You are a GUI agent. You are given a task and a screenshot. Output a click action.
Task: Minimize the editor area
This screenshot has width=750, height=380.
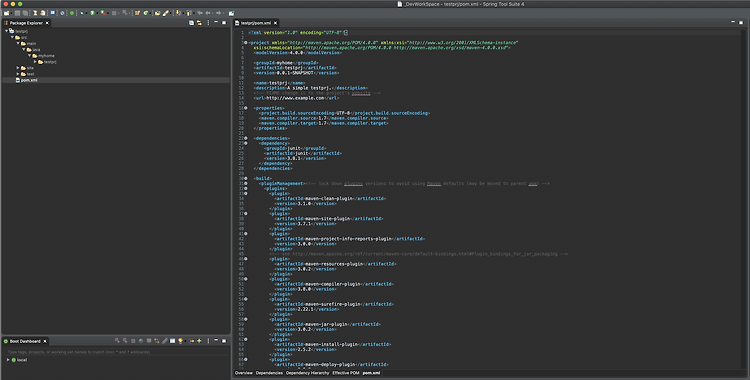(x=733, y=22)
